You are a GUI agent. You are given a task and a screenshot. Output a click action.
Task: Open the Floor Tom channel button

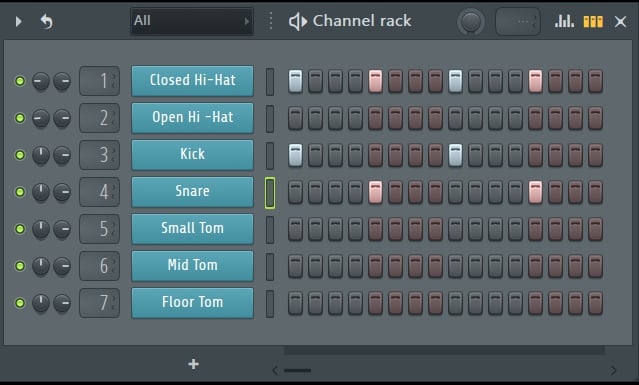point(192,303)
